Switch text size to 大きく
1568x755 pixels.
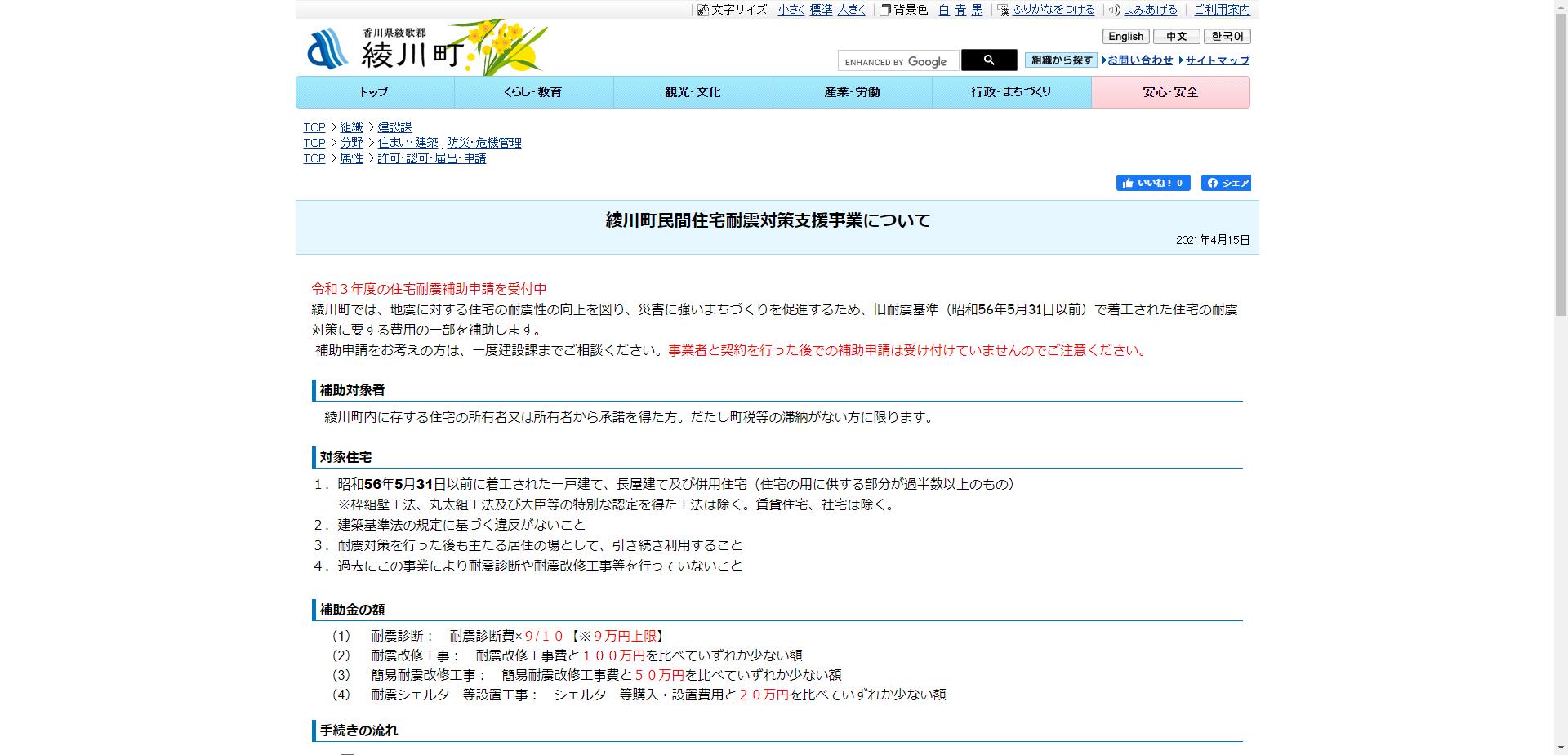(852, 11)
